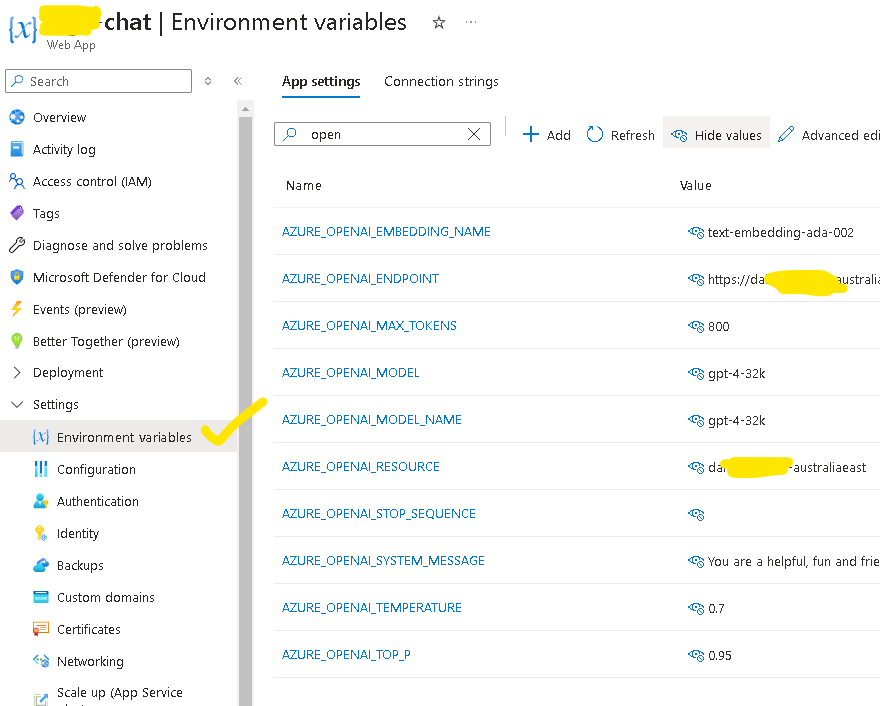The width and height of the screenshot is (880, 706).
Task: Click the Authentication person icon
Action: tap(41, 501)
